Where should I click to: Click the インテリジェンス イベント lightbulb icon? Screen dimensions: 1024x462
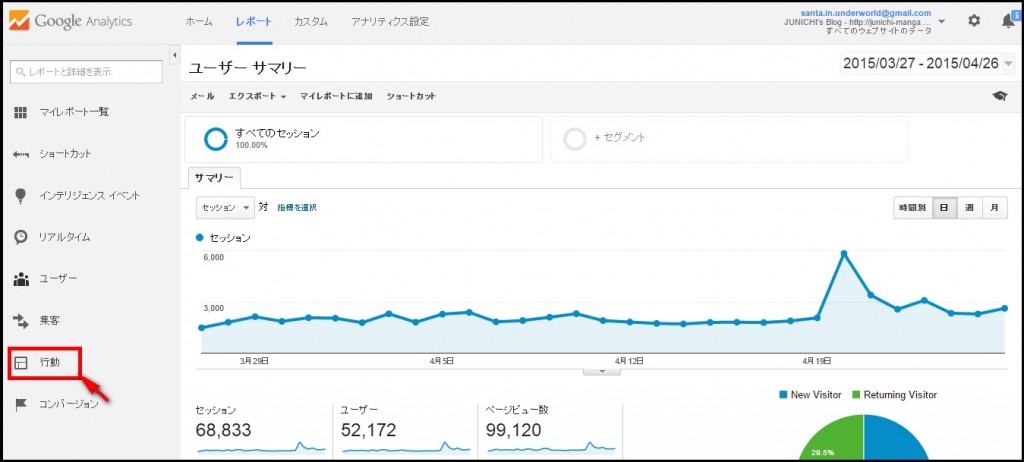pos(21,195)
